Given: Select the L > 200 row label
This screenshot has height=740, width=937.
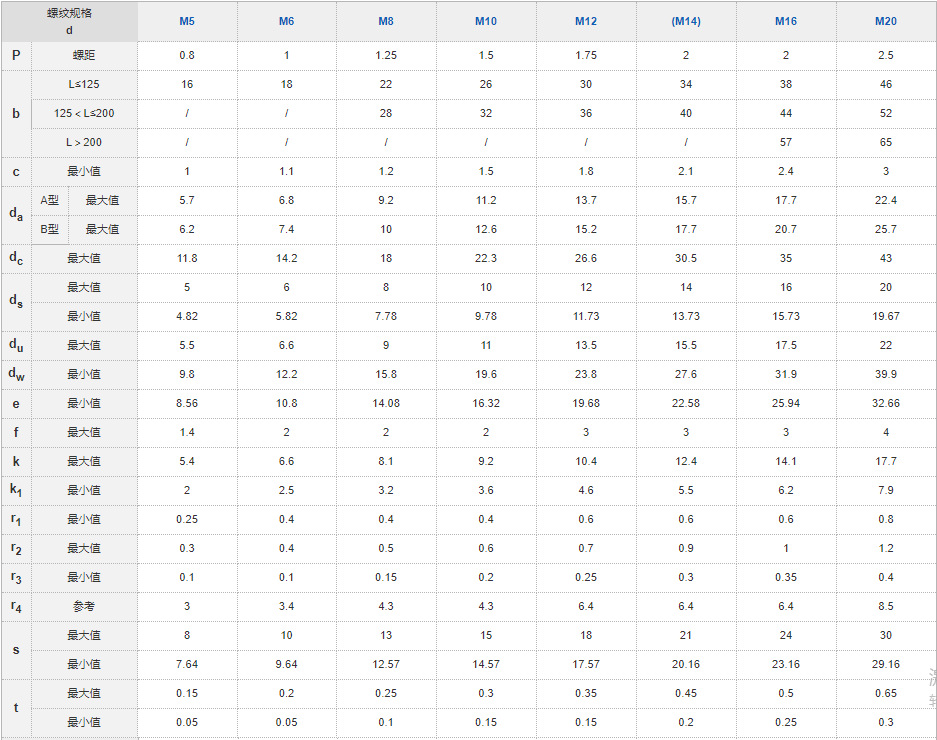Looking at the screenshot, I should (84, 142).
